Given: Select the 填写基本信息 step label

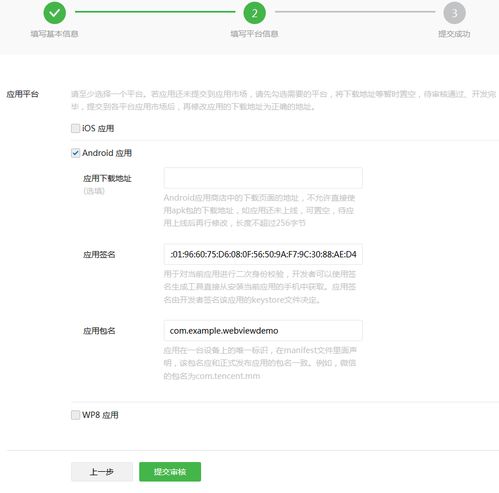Looking at the screenshot, I should coord(55,34).
